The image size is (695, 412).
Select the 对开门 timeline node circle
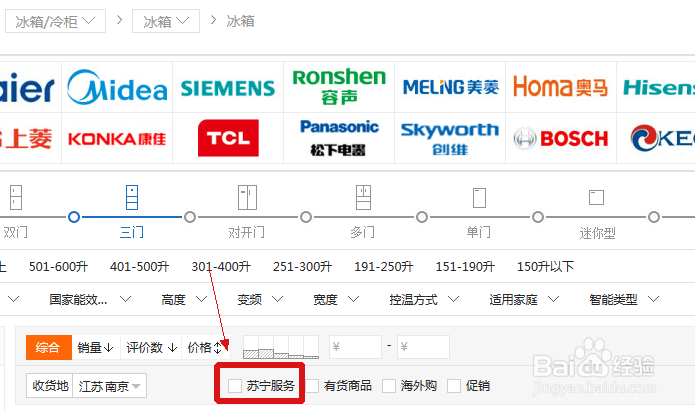tap(190, 217)
